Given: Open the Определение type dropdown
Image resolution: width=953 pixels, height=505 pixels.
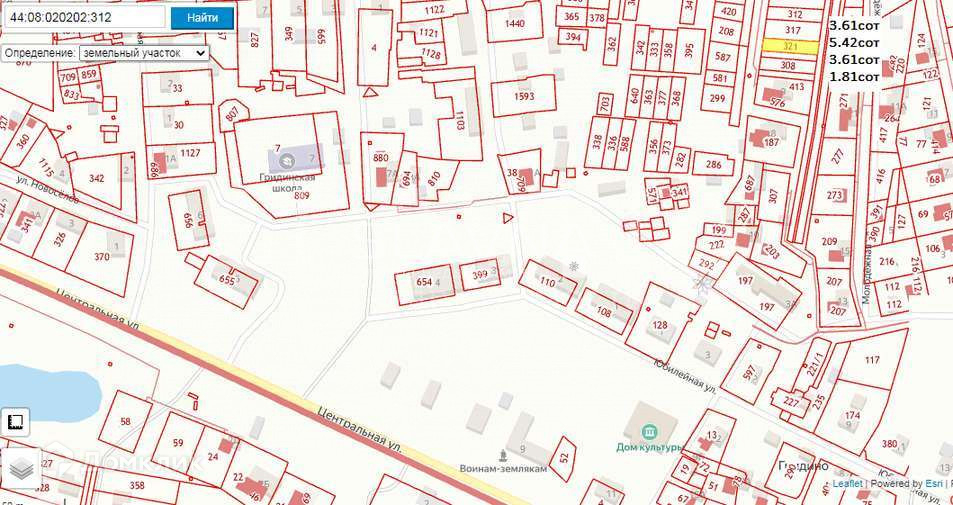Looking at the screenshot, I should (x=144, y=53).
